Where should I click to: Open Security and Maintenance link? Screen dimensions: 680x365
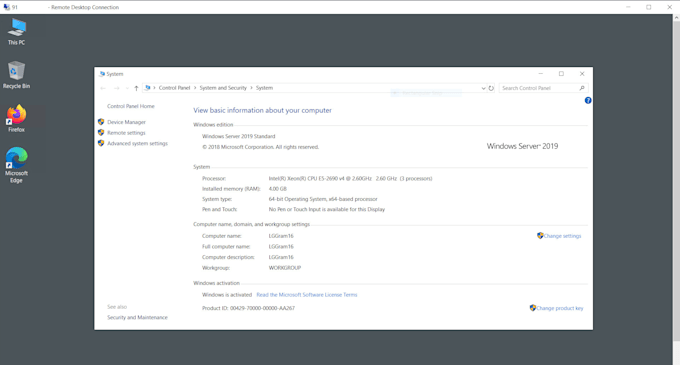[137, 317]
